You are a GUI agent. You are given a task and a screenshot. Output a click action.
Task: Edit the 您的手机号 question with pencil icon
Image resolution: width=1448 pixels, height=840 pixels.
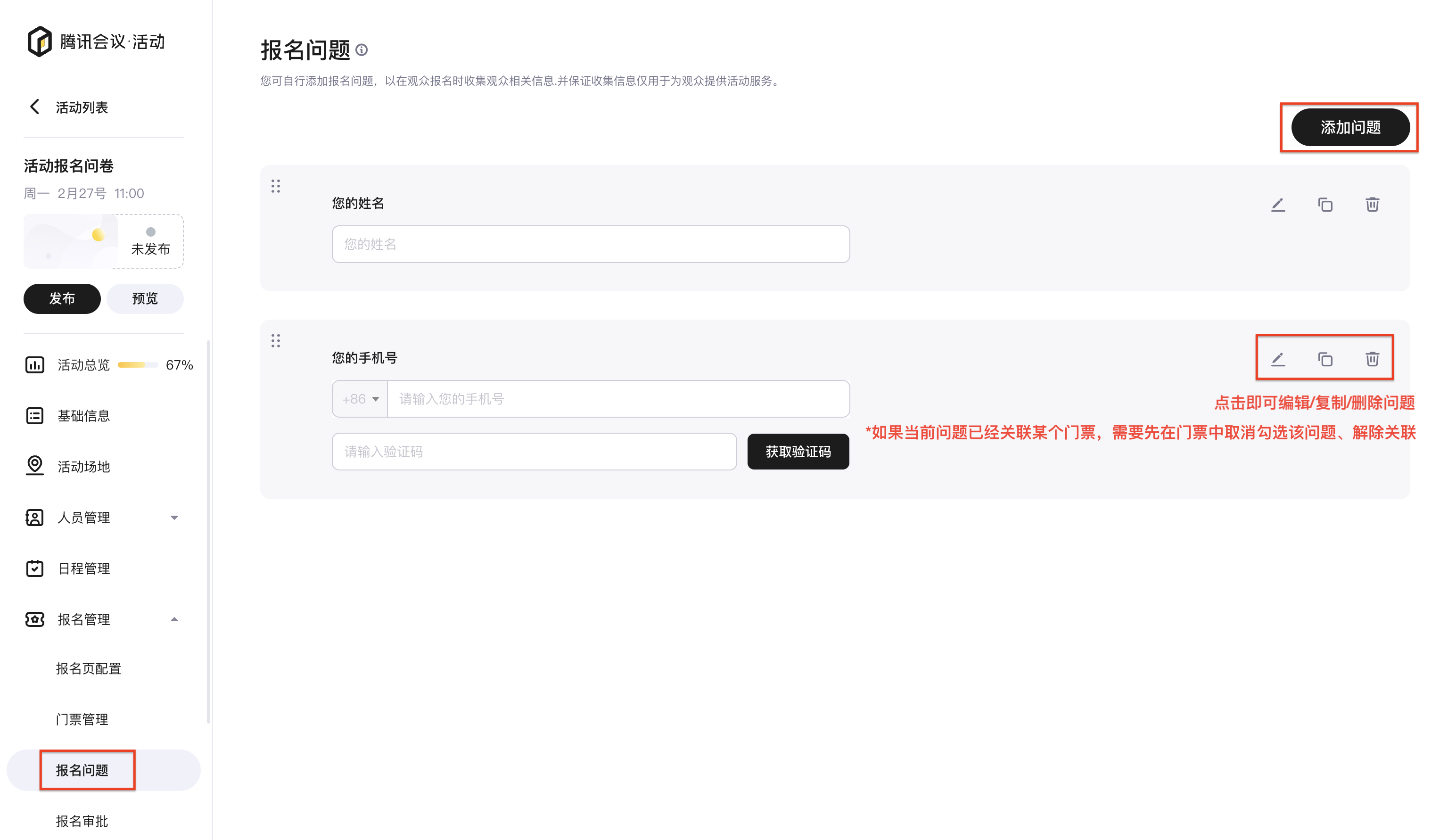1278,359
